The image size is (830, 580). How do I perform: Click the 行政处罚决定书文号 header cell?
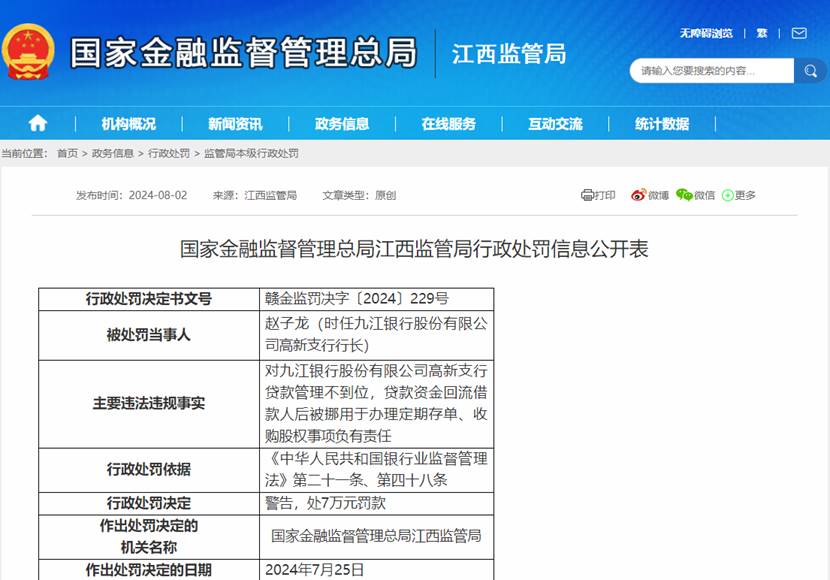click(x=149, y=299)
